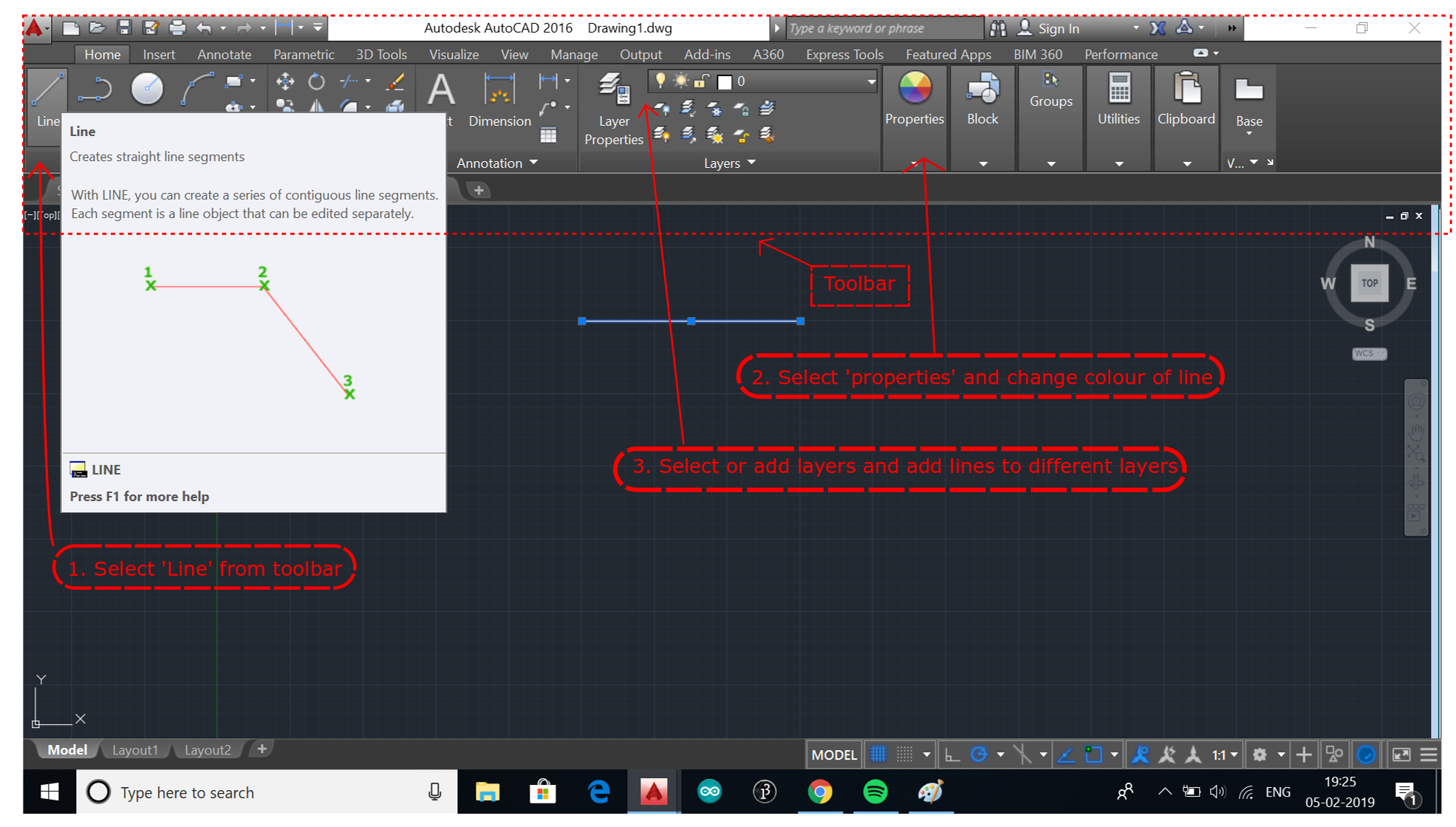This screenshot has height=827, width=1456.
Task: Open the layer name dropdown
Action: (x=871, y=81)
